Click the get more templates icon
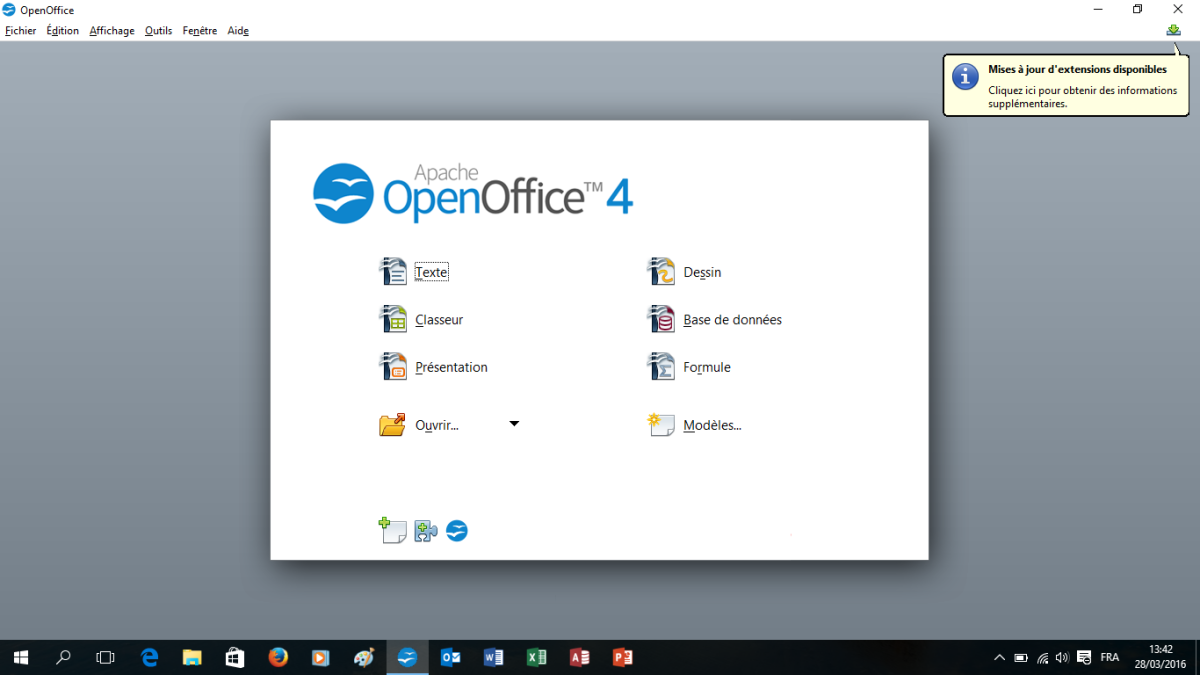This screenshot has width=1200, height=675. tap(392, 530)
